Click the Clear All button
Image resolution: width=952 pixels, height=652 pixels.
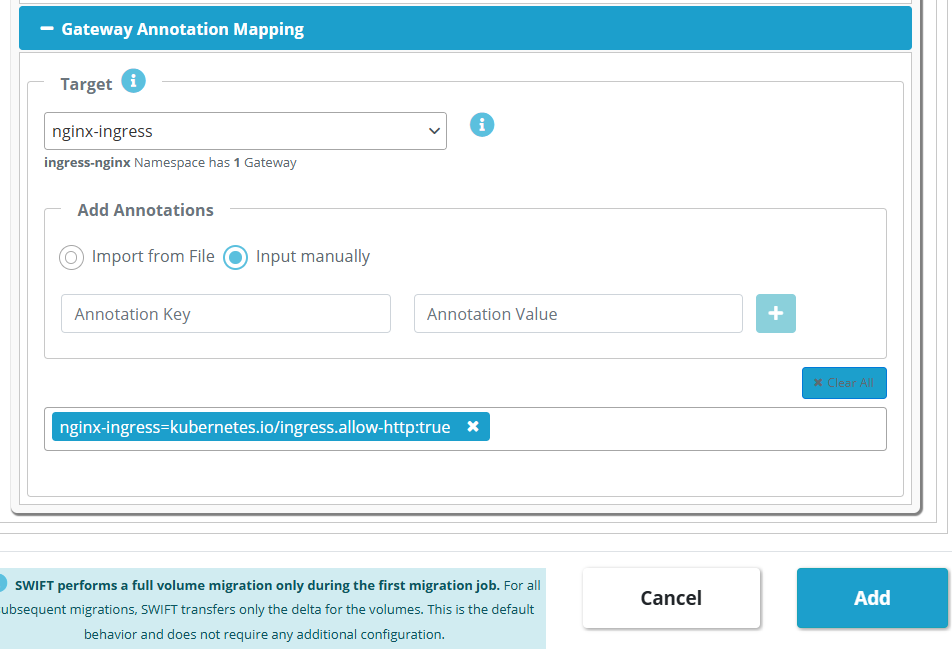[844, 383]
